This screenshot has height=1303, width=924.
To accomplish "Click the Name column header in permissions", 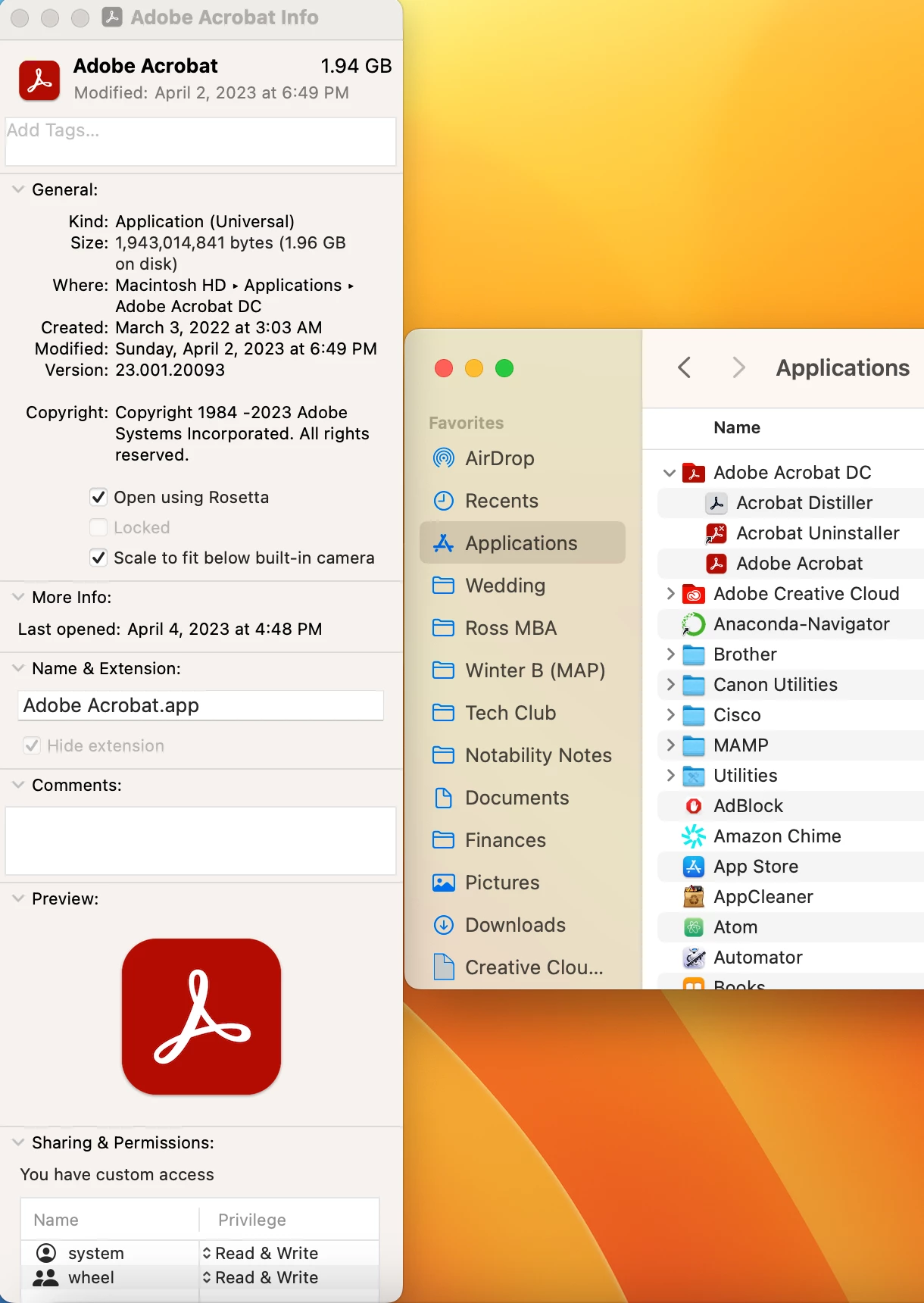I will point(56,1220).
